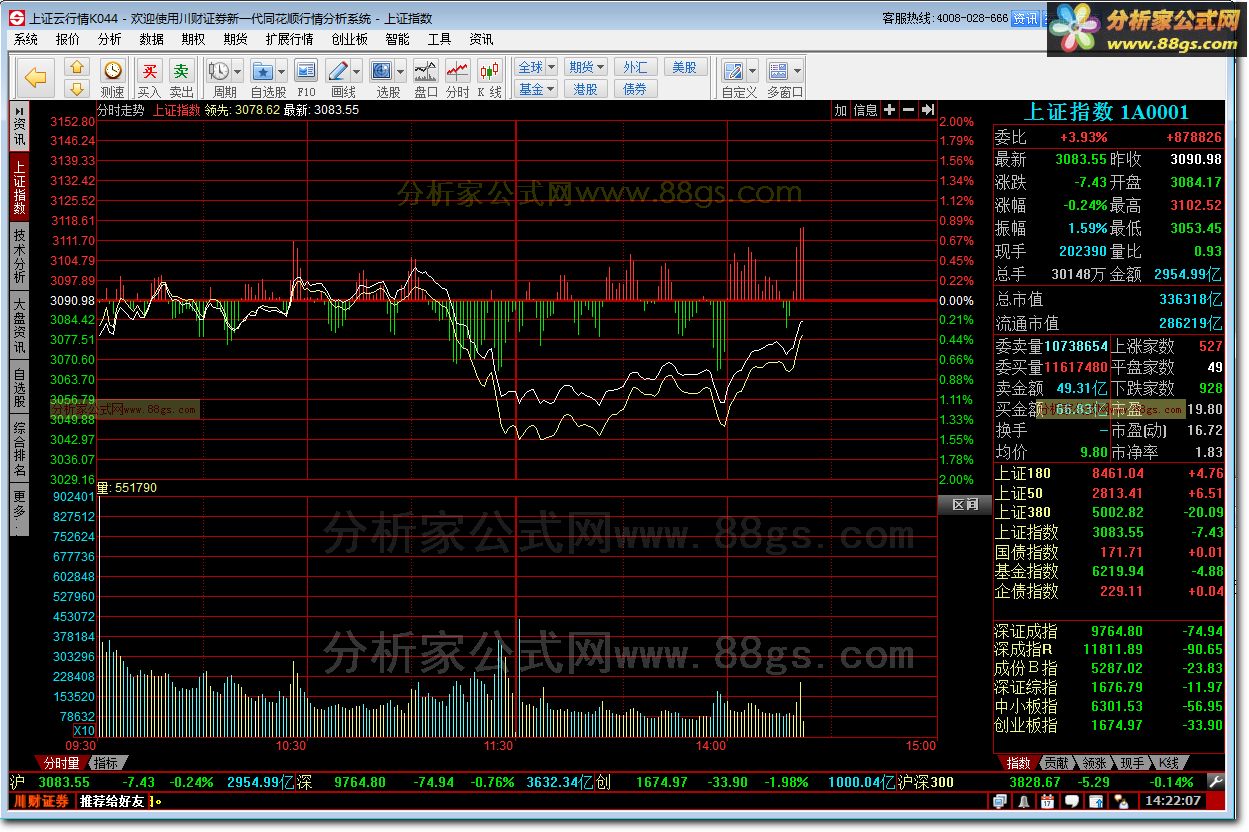Open the 系统 menu
This screenshot has width=1249, height=832.
(26, 39)
